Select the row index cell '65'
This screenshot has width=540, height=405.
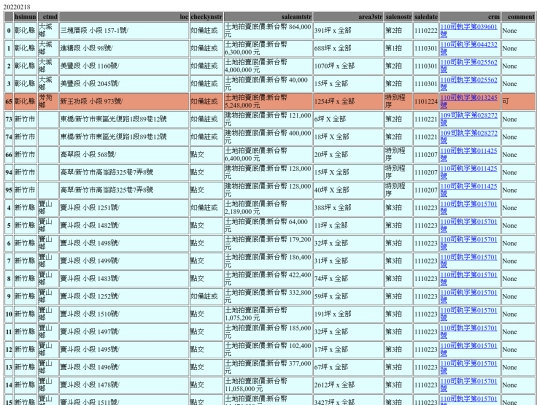pos(9,101)
